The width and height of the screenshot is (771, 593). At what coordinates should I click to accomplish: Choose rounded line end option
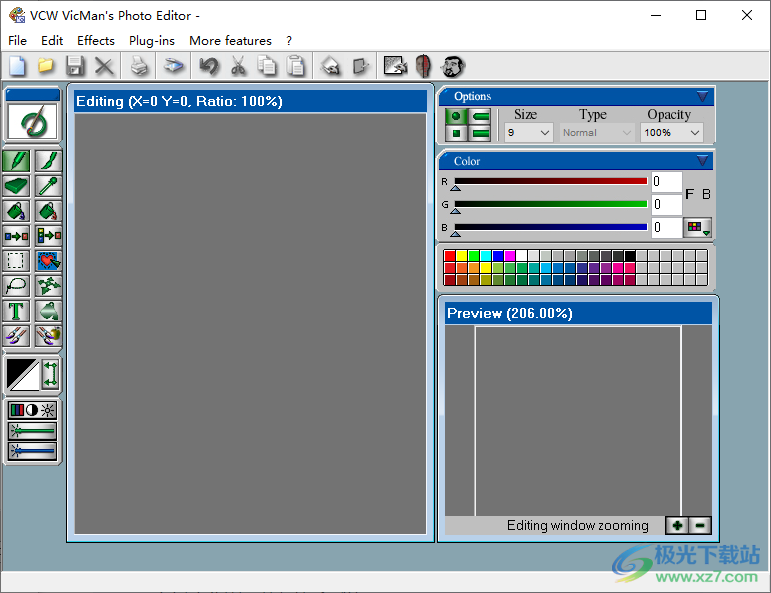click(x=480, y=116)
